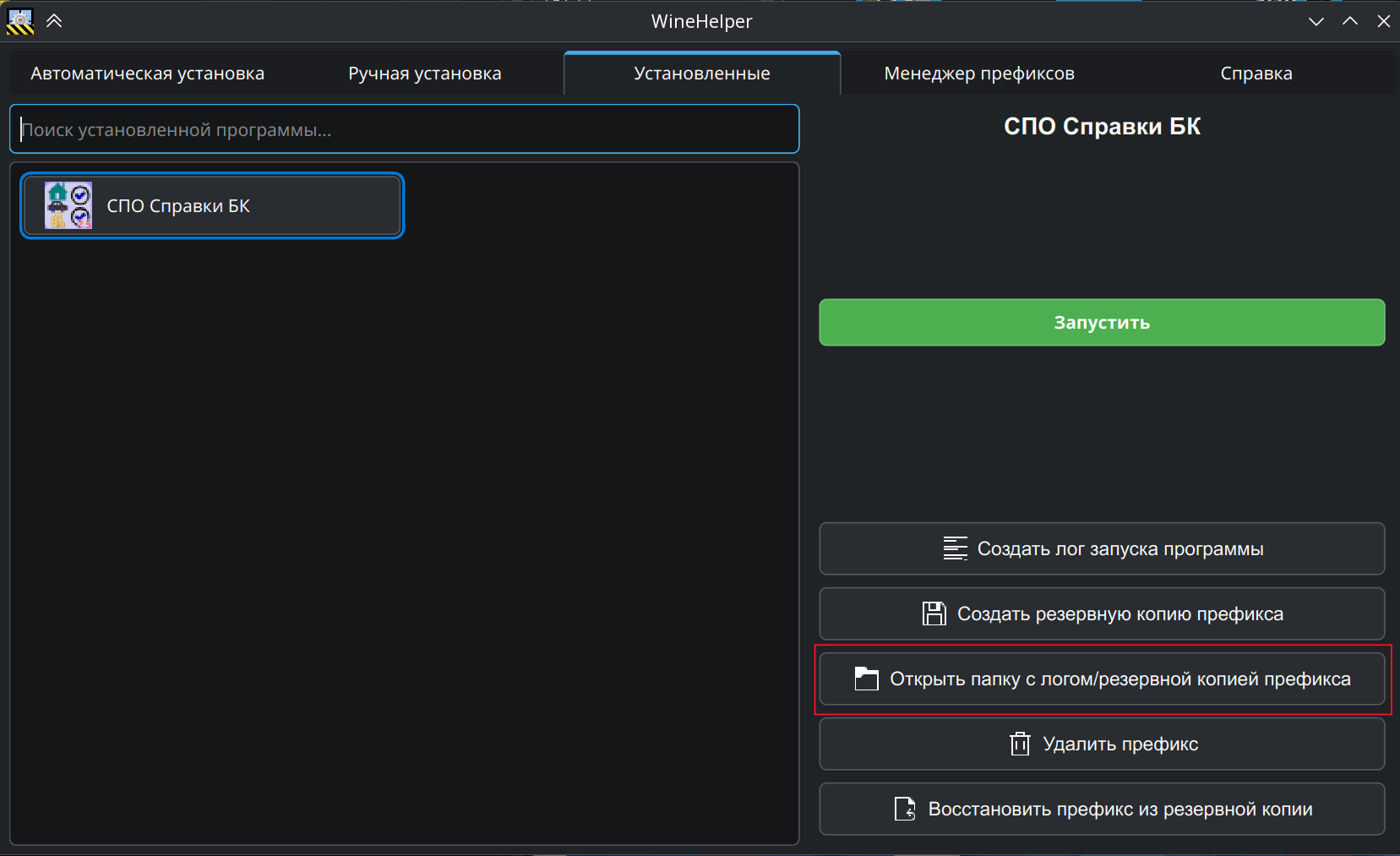Go to the Менеджер префиксов tab
The image size is (1400, 856).
click(x=978, y=74)
